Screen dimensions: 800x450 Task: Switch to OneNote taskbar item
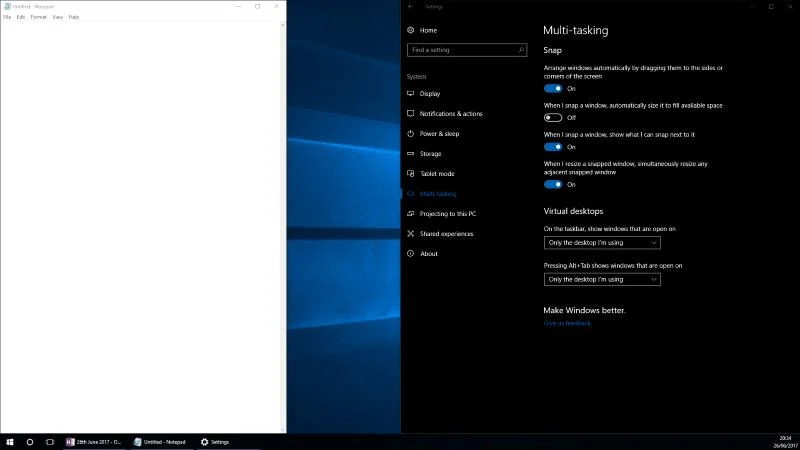pyautogui.click(x=94, y=442)
